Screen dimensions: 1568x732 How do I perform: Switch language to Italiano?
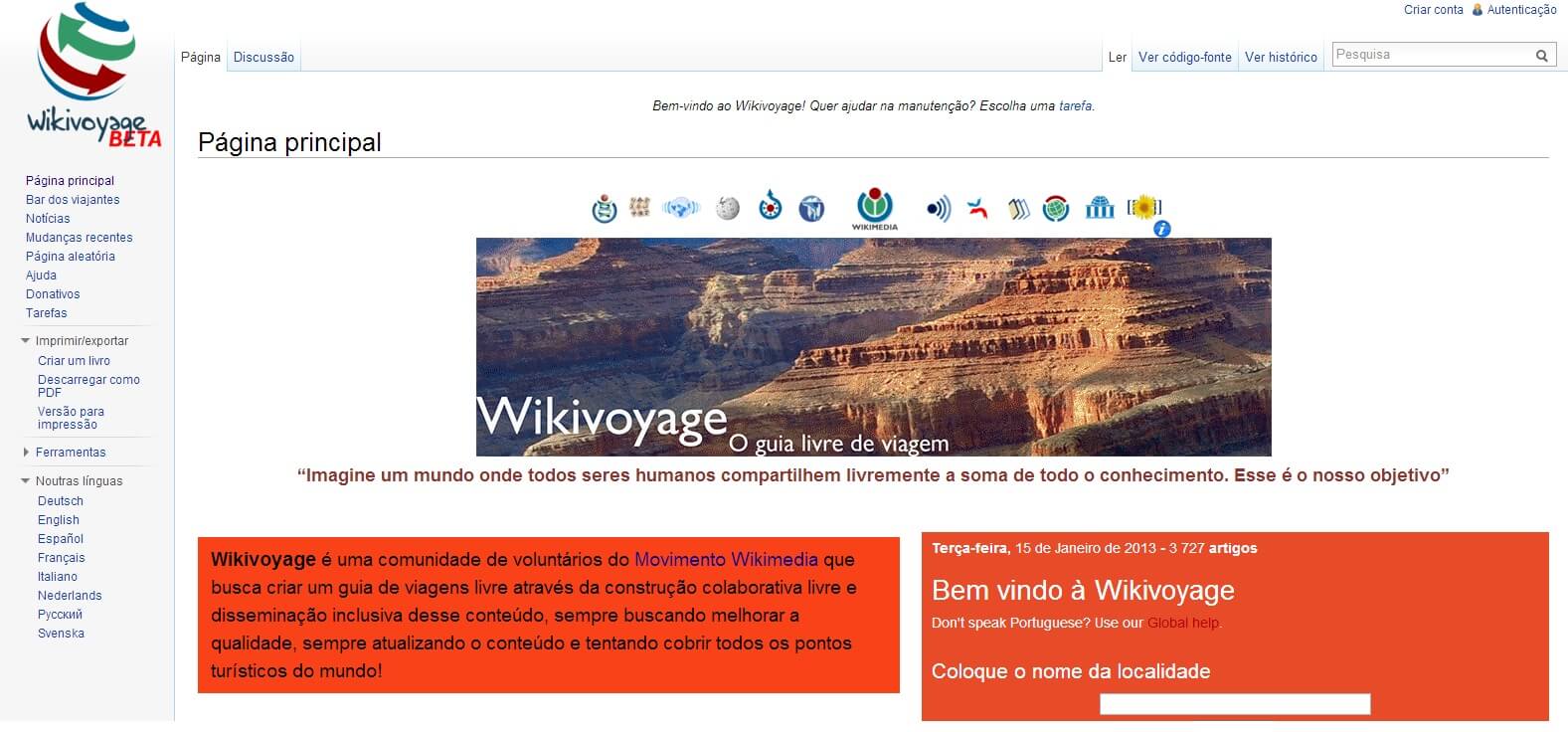coord(58,577)
